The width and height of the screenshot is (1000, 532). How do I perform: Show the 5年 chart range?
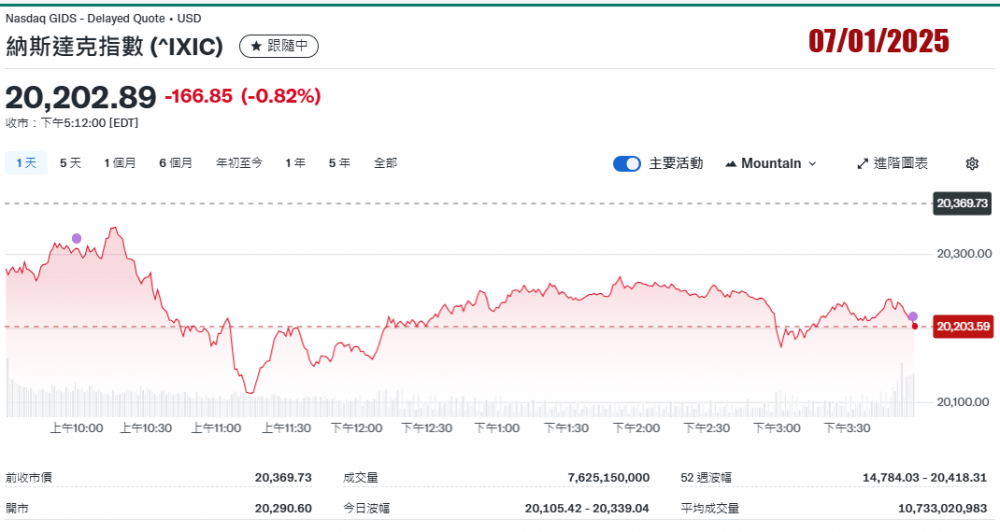(339, 163)
